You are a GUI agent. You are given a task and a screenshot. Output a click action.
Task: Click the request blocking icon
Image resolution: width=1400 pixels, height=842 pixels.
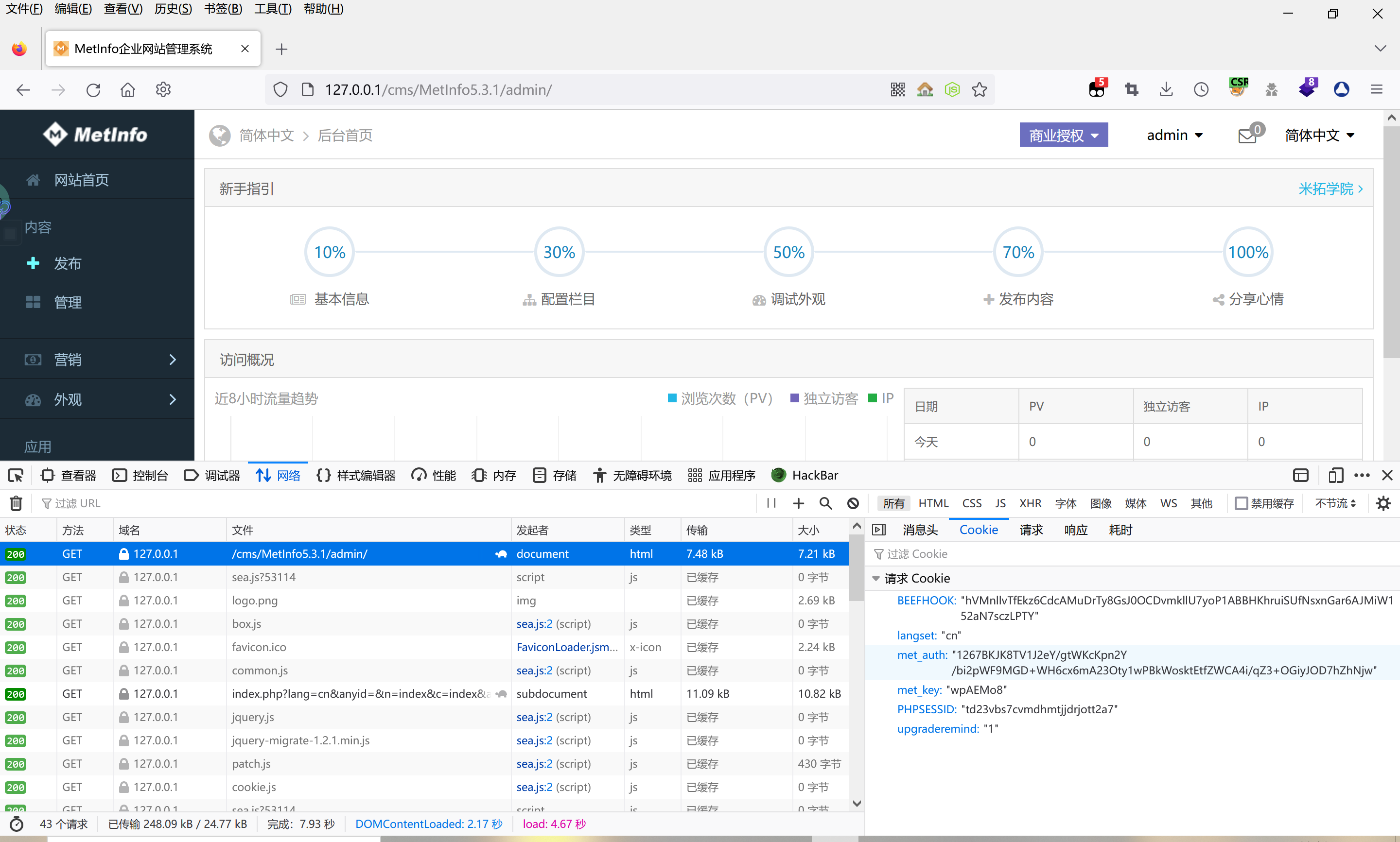pyautogui.click(x=852, y=503)
